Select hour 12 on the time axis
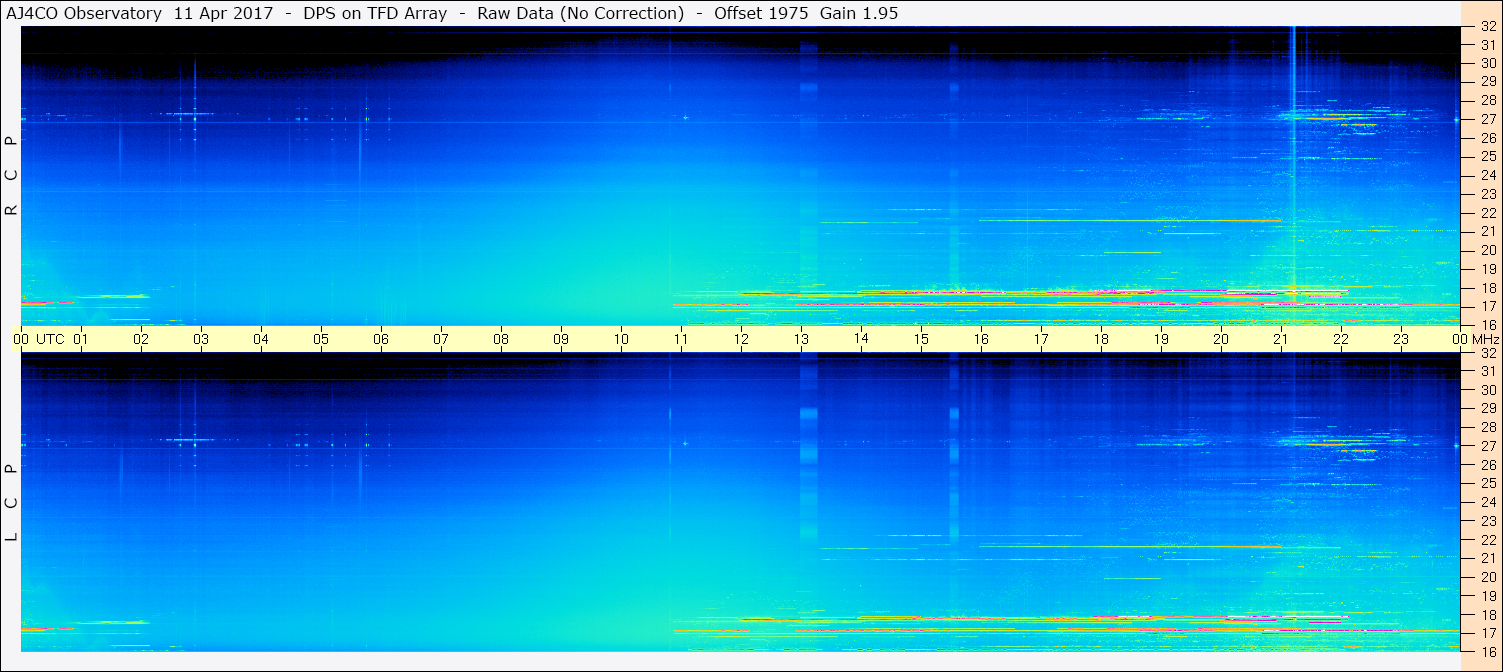Viewport: 1503px width, 672px height. [x=741, y=339]
